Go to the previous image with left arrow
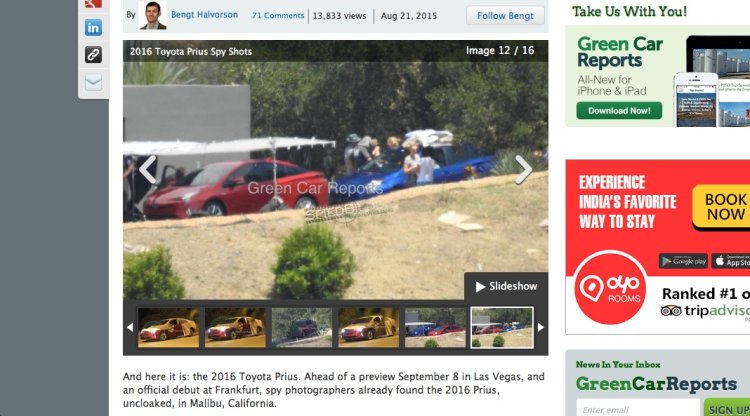The width and height of the screenshot is (750, 416). point(147,169)
